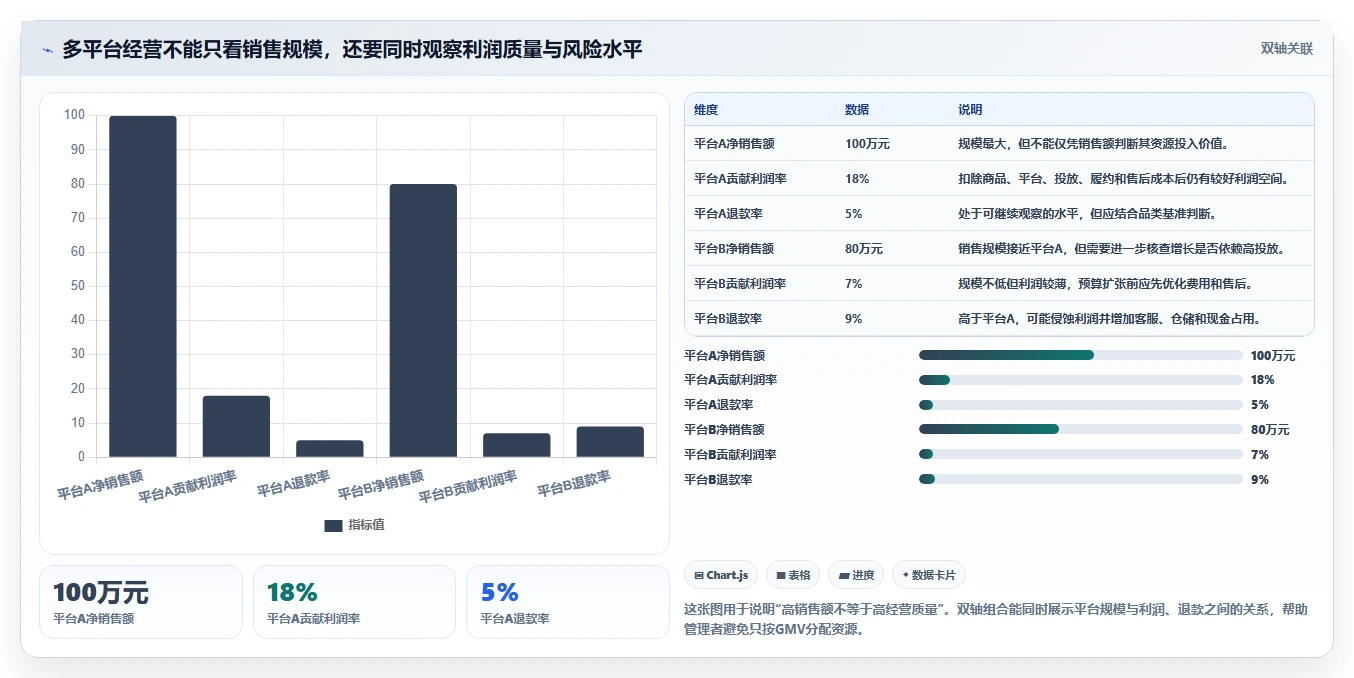Click the 80万元 progress value label
The height and width of the screenshot is (678, 1354).
(x=1270, y=430)
